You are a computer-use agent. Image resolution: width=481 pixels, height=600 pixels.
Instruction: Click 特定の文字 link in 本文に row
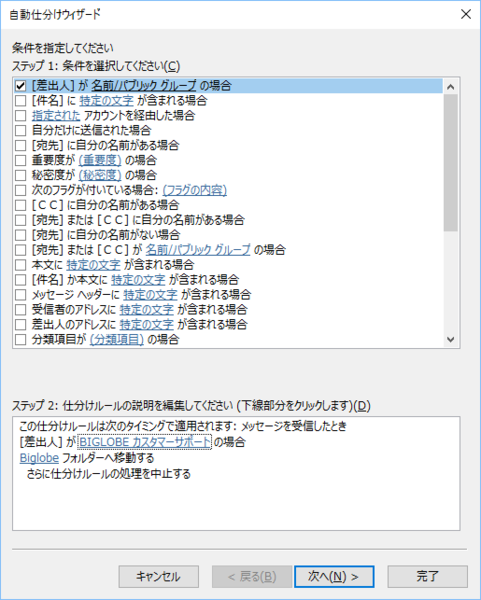click(93, 265)
